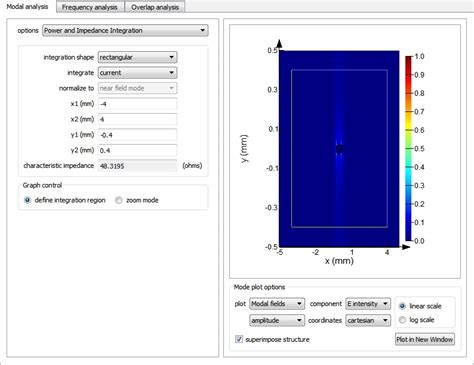Open the integrate 'current' dropdown
The width and height of the screenshot is (474, 365).
pos(137,73)
